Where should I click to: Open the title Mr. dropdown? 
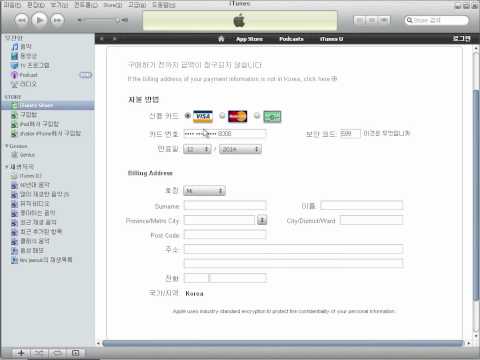coord(204,191)
